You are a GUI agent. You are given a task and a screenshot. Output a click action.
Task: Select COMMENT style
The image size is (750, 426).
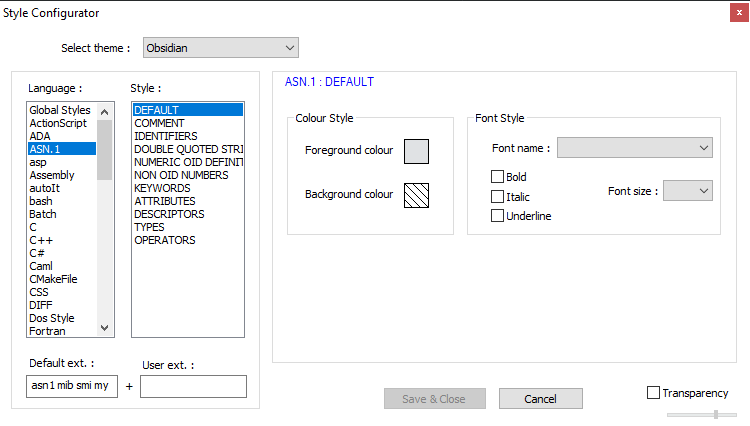[188, 123]
